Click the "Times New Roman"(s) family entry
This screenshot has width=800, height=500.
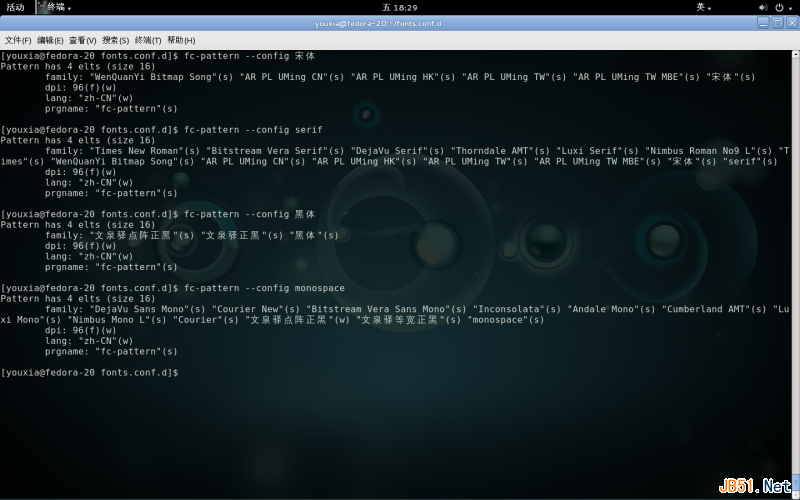145,151
